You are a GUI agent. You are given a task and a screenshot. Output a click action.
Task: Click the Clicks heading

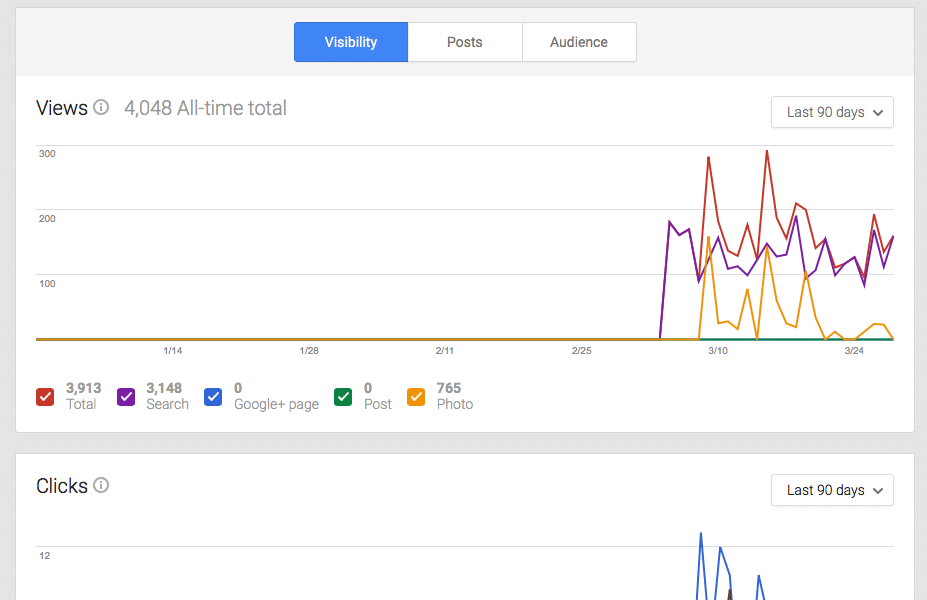[x=62, y=486]
